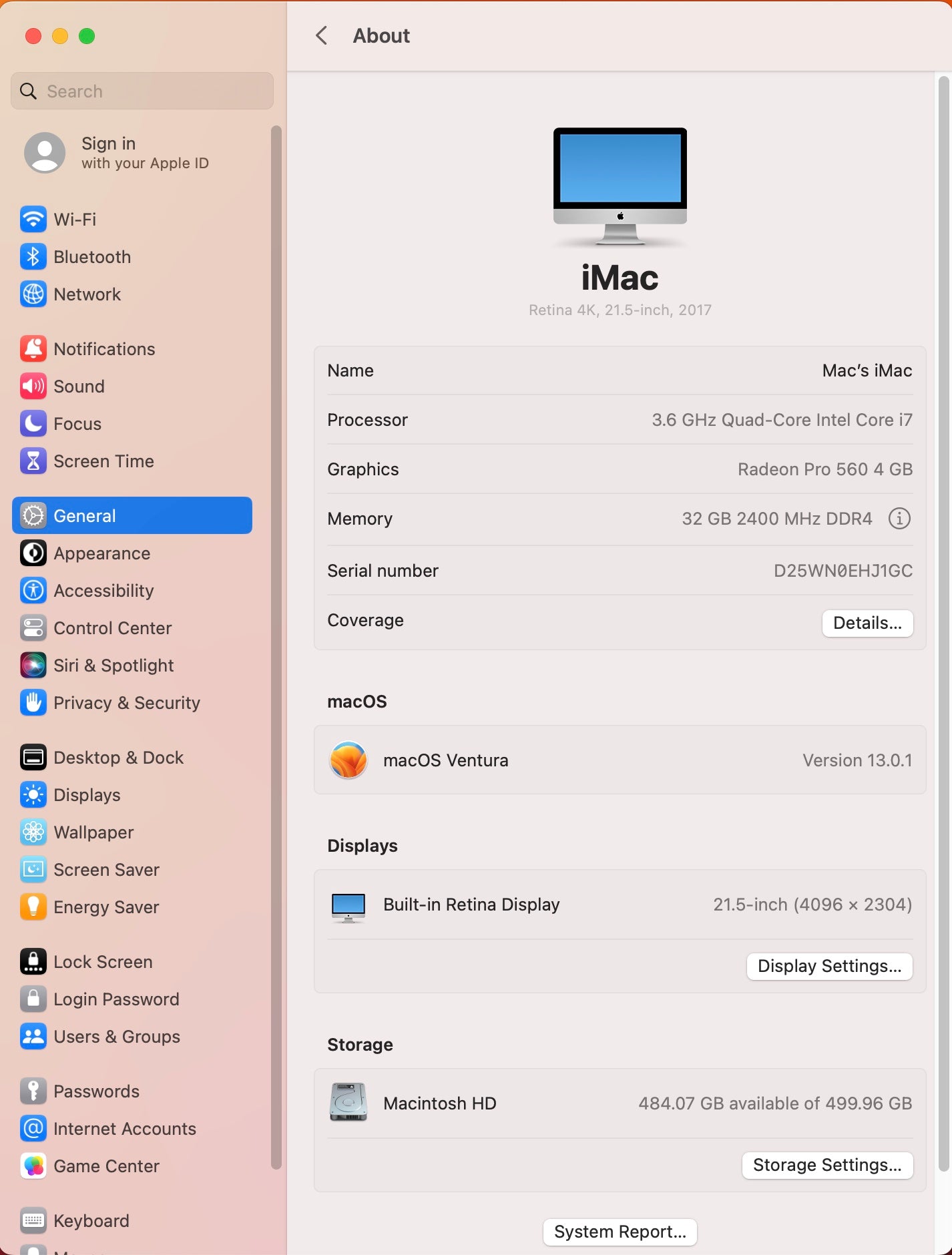
Task: Click the magnifying glass search icon
Action: (x=28, y=91)
